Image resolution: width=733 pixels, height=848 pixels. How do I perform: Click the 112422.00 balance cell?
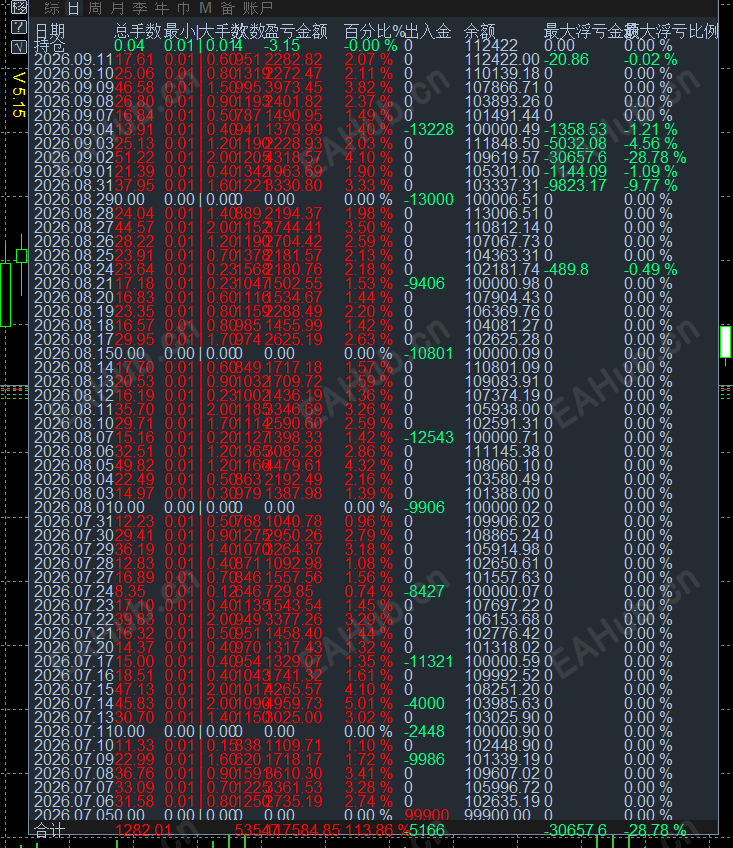click(503, 59)
